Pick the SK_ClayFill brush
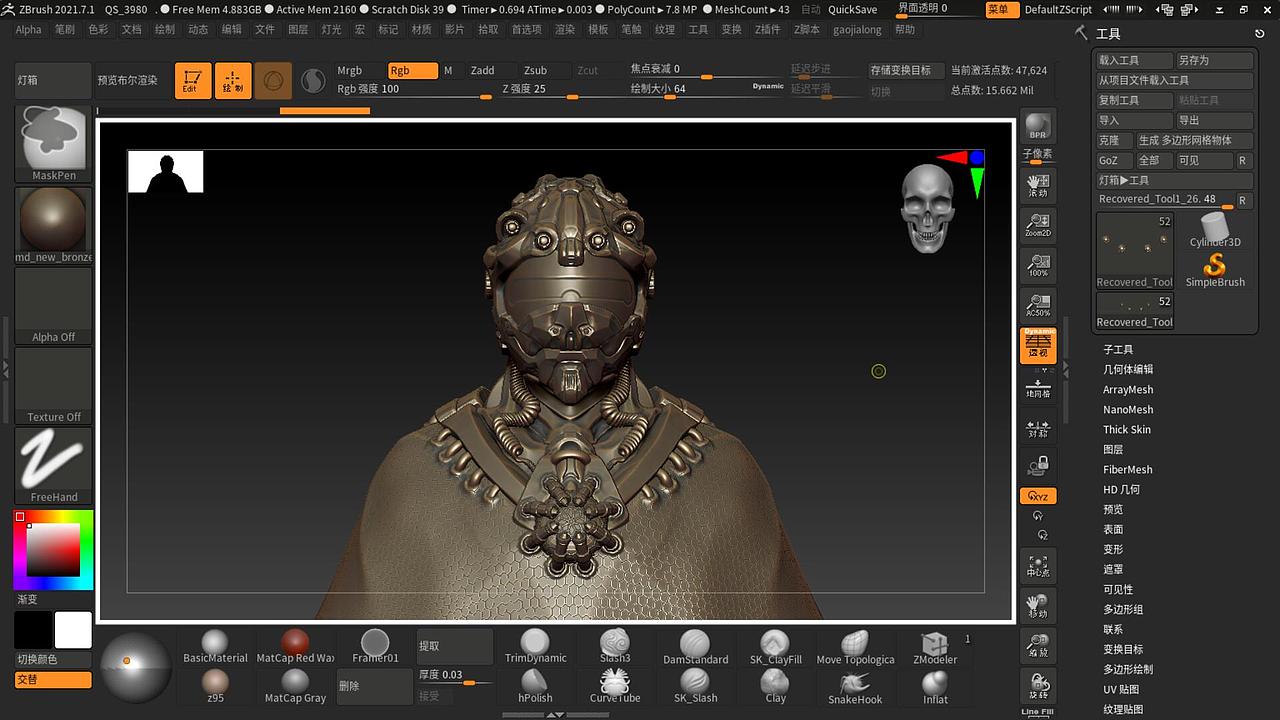The height and width of the screenshot is (720, 1280). 775,647
